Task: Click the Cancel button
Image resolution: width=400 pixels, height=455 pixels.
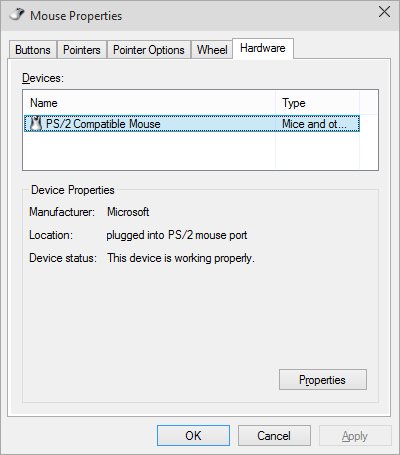Action: 274,435
